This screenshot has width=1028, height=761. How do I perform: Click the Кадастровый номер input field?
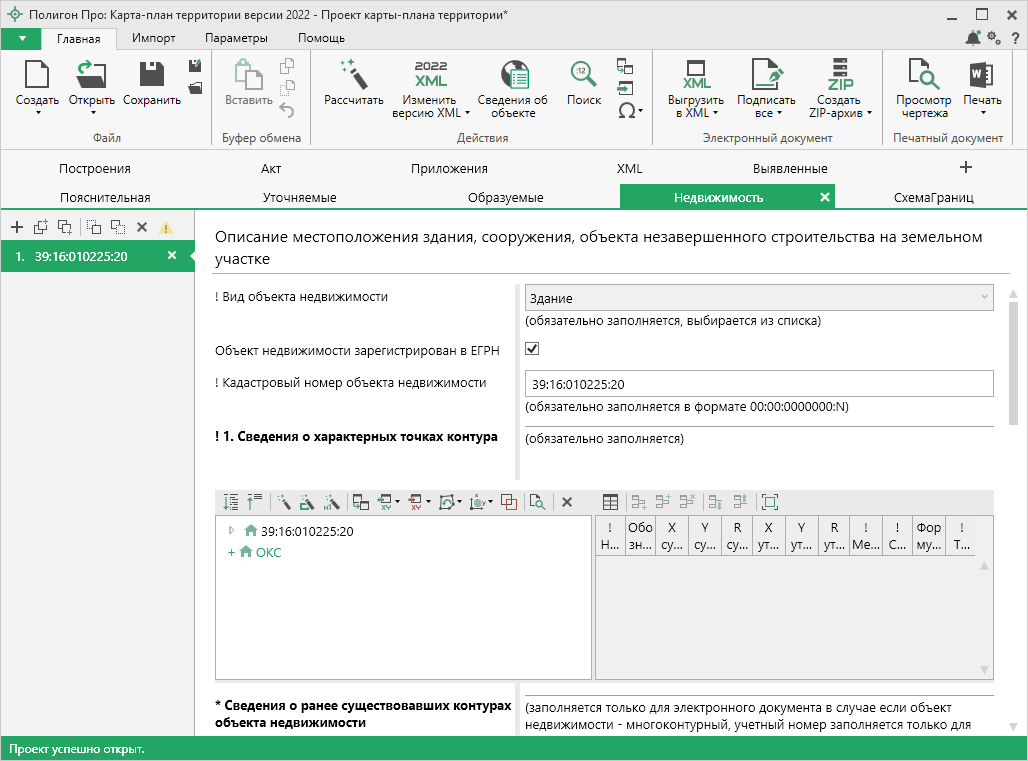pos(759,384)
